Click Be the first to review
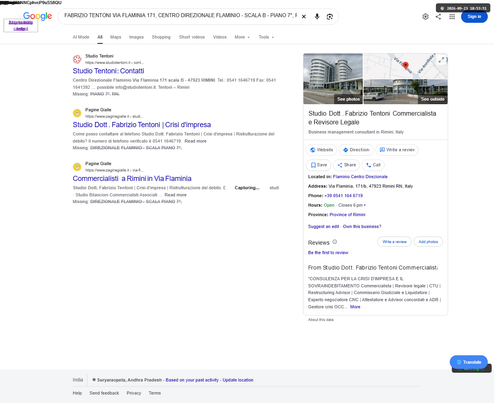Viewport: 500px width, 403px height. click(x=328, y=253)
